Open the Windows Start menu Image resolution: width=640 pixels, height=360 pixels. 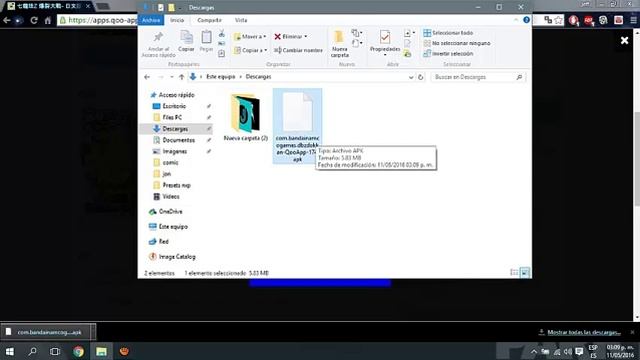(10, 351)
